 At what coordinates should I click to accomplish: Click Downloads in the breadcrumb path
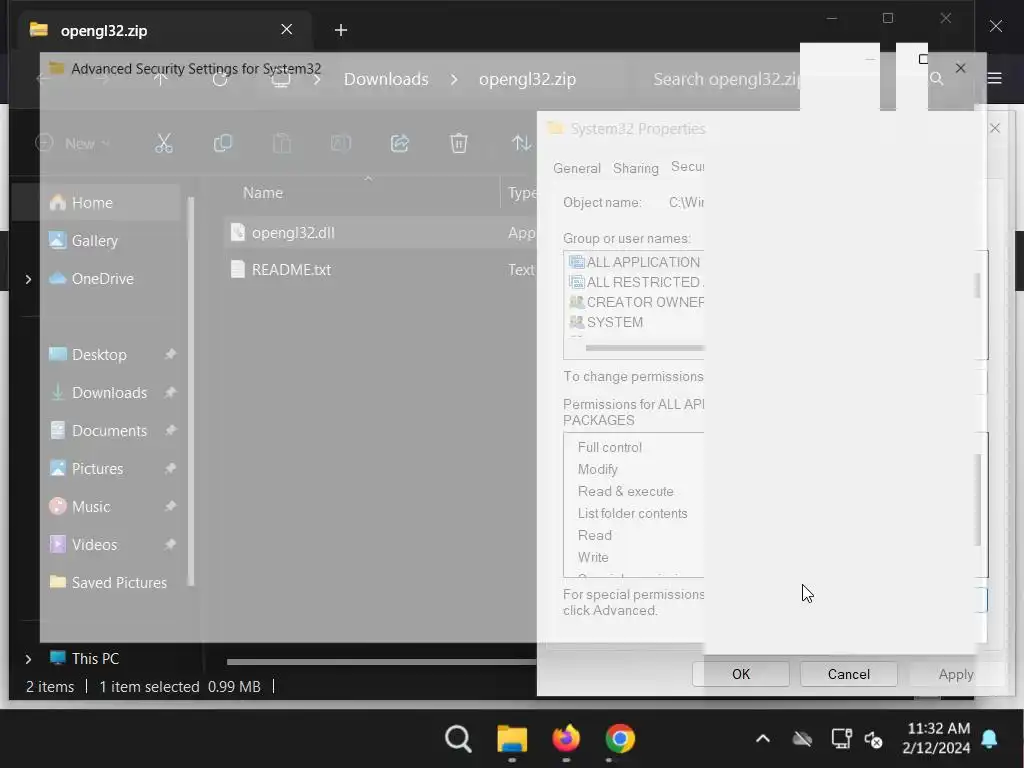click(x=386, y=79)
